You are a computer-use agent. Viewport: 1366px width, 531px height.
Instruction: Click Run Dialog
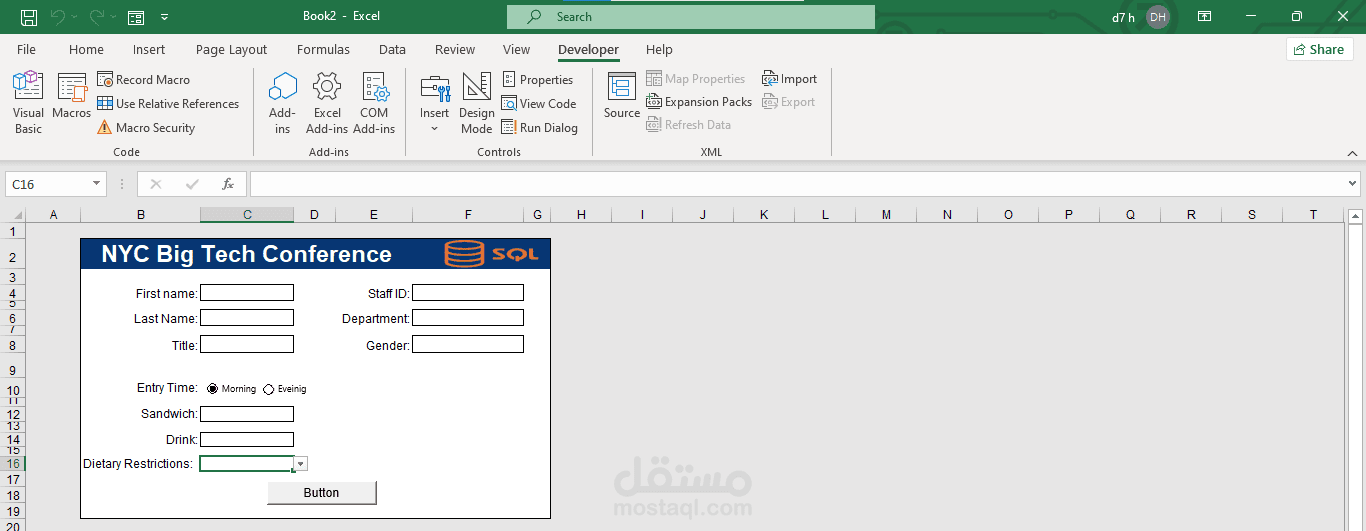(x=540, y=127)
